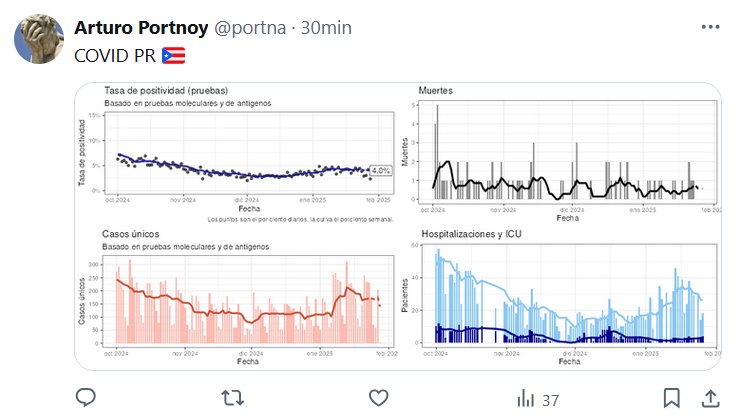Viewport: 738px width, 420px height.
Task: Open the three-dot more options menu
Action: pyautogui.click(x=709, y=29)
